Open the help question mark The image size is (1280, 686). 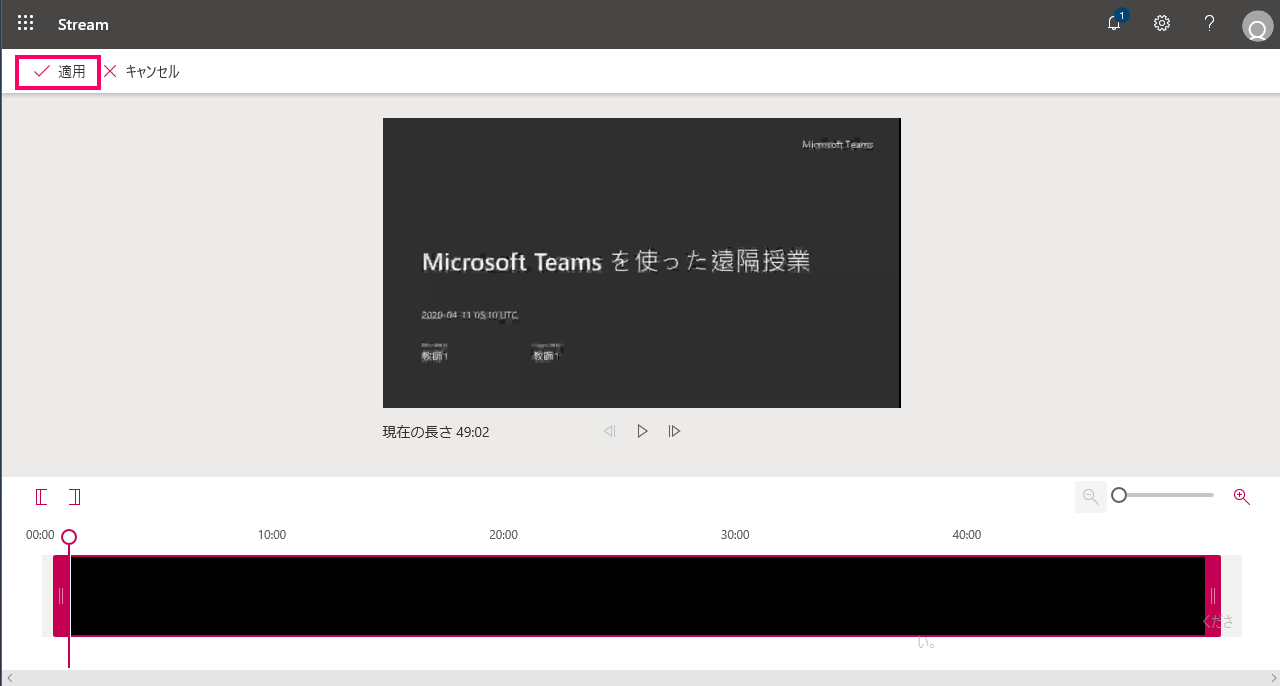click(x=1209, y=23)
